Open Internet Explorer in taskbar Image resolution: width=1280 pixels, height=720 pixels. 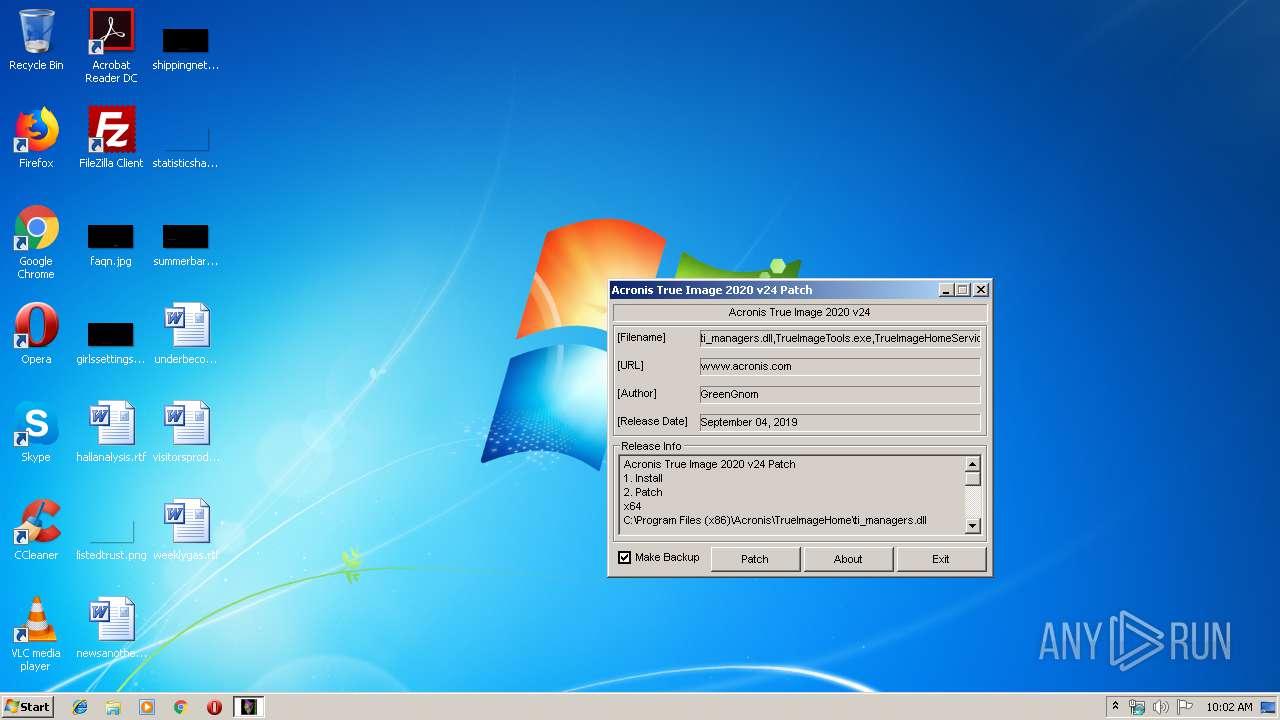[x=80, y=707]
